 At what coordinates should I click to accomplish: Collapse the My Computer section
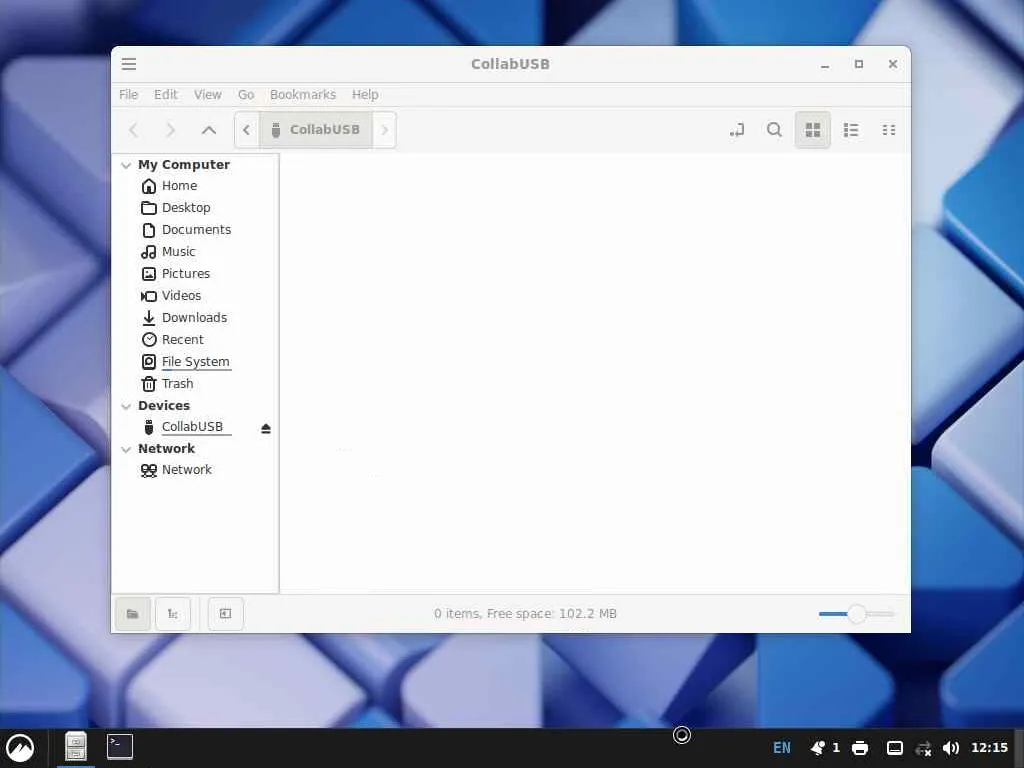pyautogui.click(x=126, y=165)
